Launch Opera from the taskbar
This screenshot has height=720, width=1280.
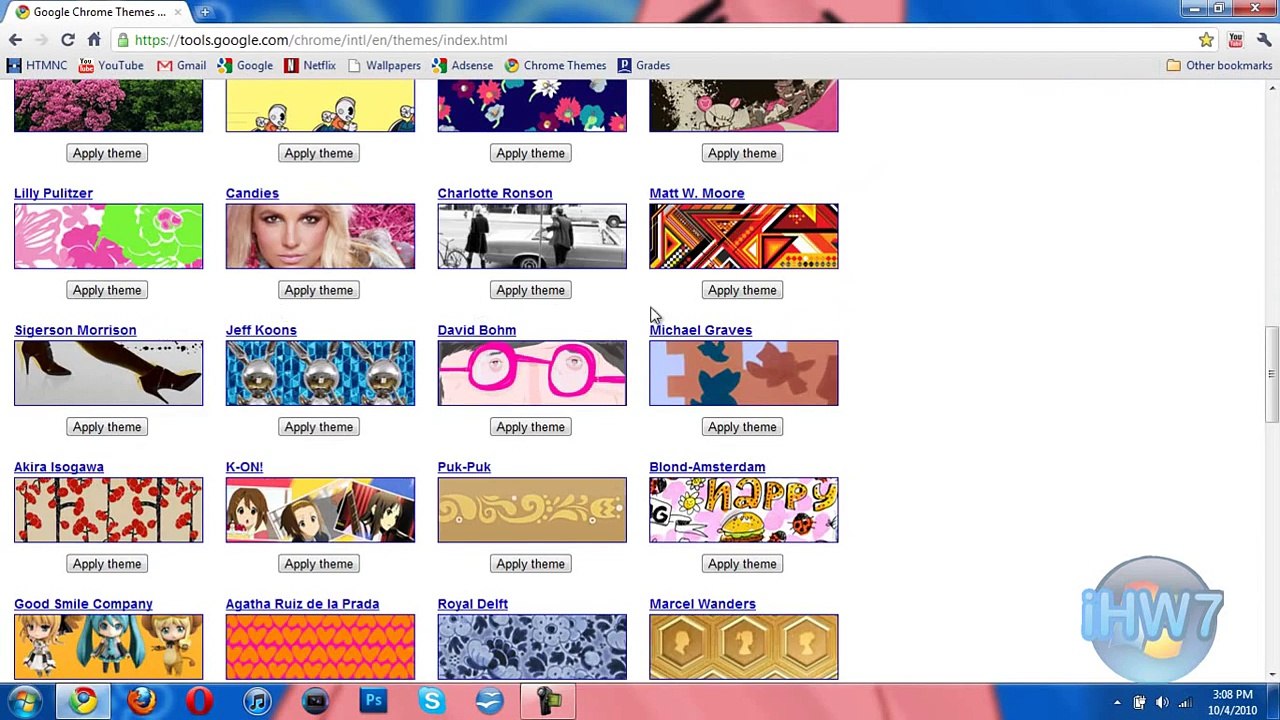point(199,701)
